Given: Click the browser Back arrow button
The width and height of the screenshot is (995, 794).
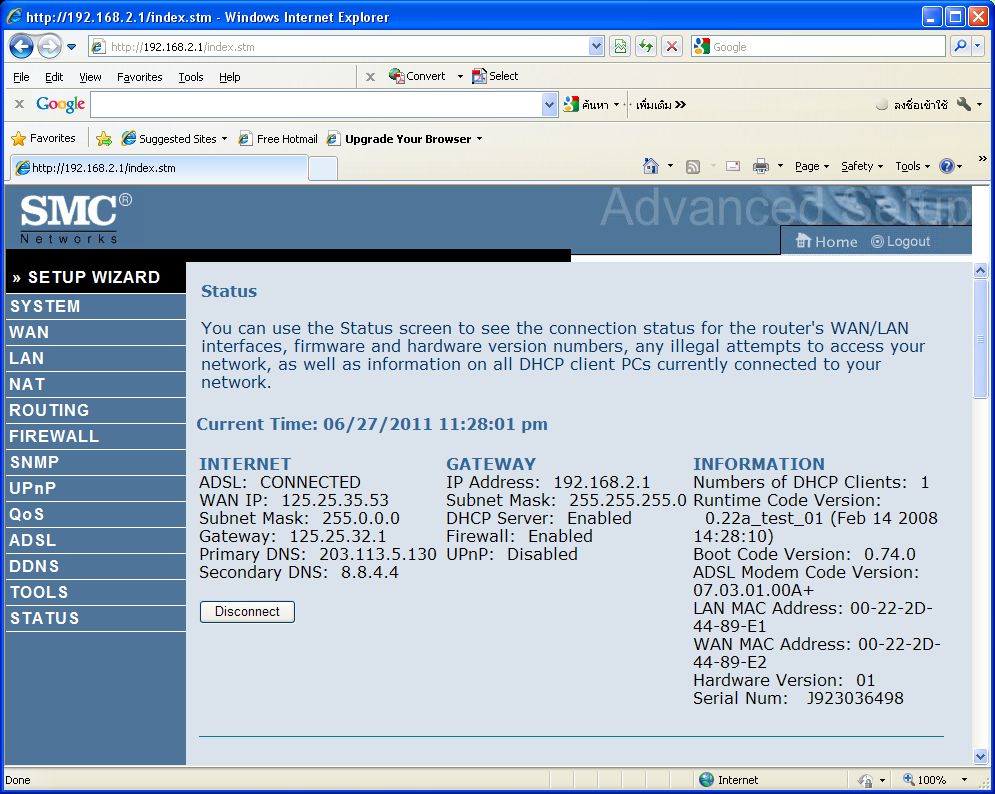Looking at the screenshot, I should [22, 46].
